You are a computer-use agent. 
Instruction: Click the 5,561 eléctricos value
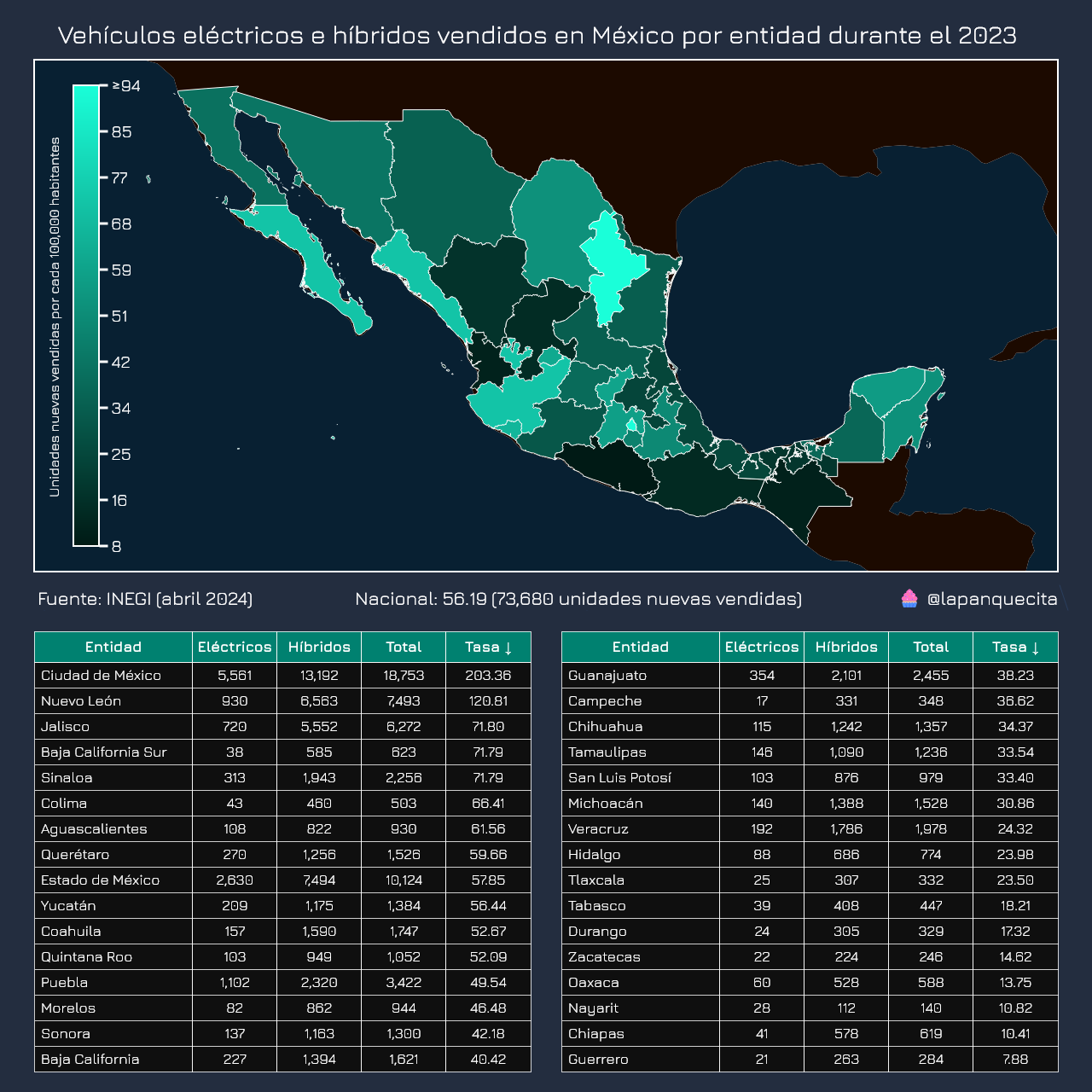(235, 675)
